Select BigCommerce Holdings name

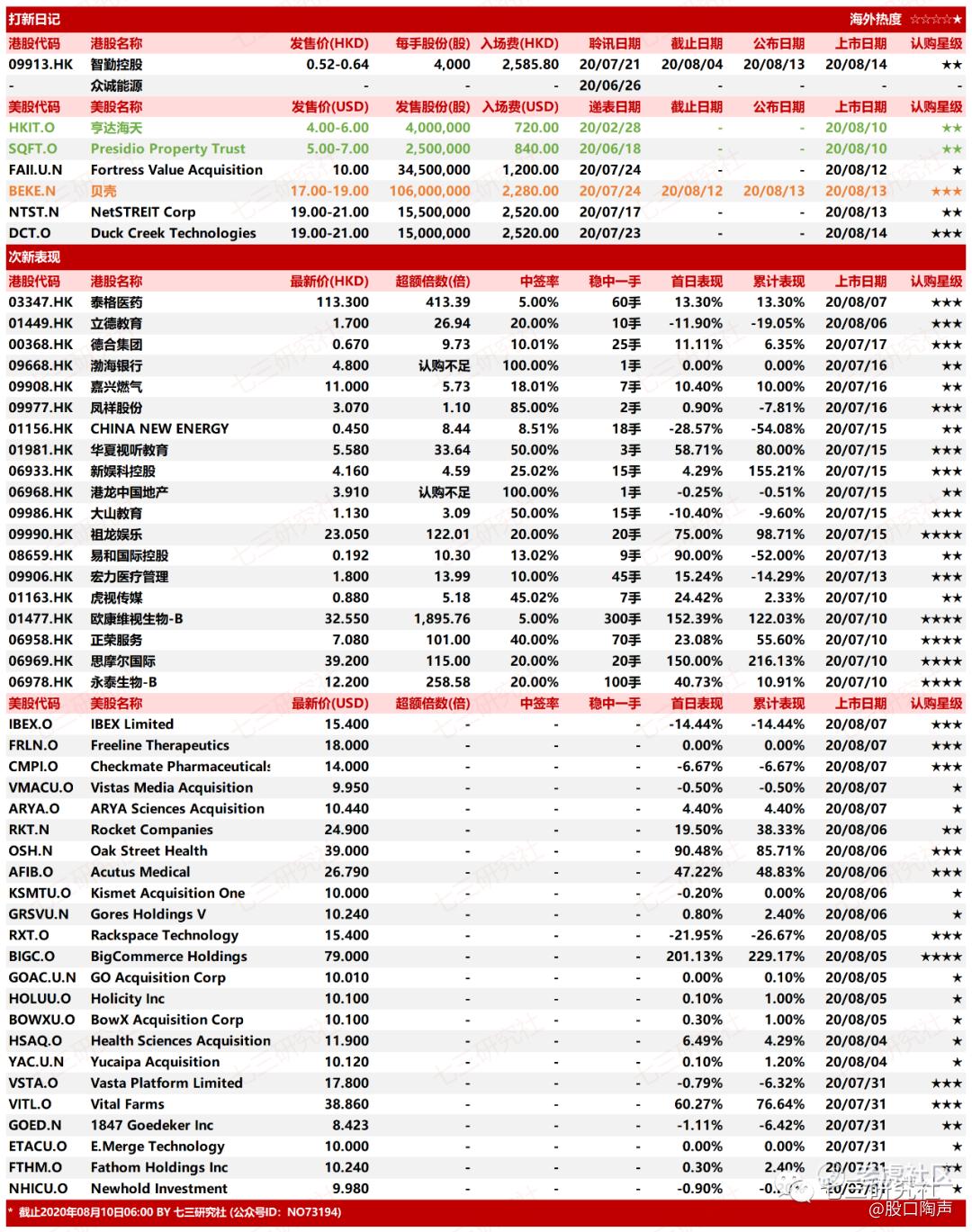(168, 957)
